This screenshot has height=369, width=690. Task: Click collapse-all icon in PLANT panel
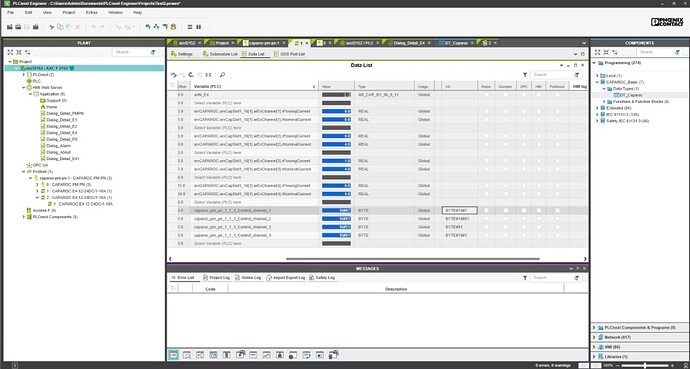coord(19,52)
